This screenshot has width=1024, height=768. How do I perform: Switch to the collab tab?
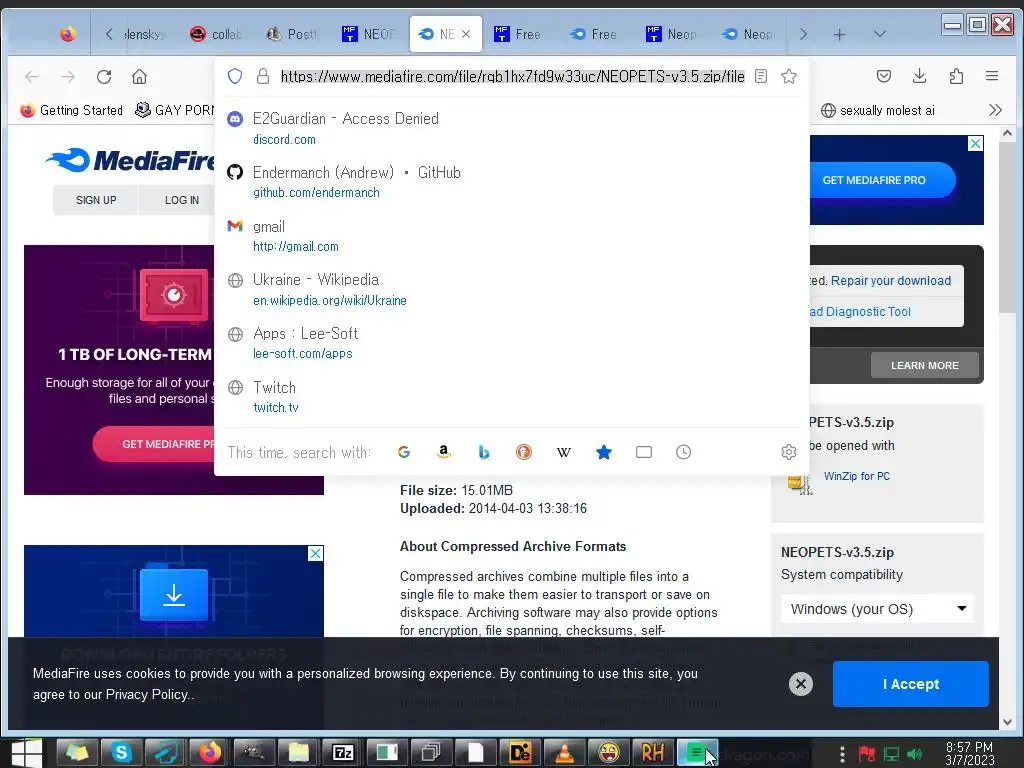[x=216, y=34]
